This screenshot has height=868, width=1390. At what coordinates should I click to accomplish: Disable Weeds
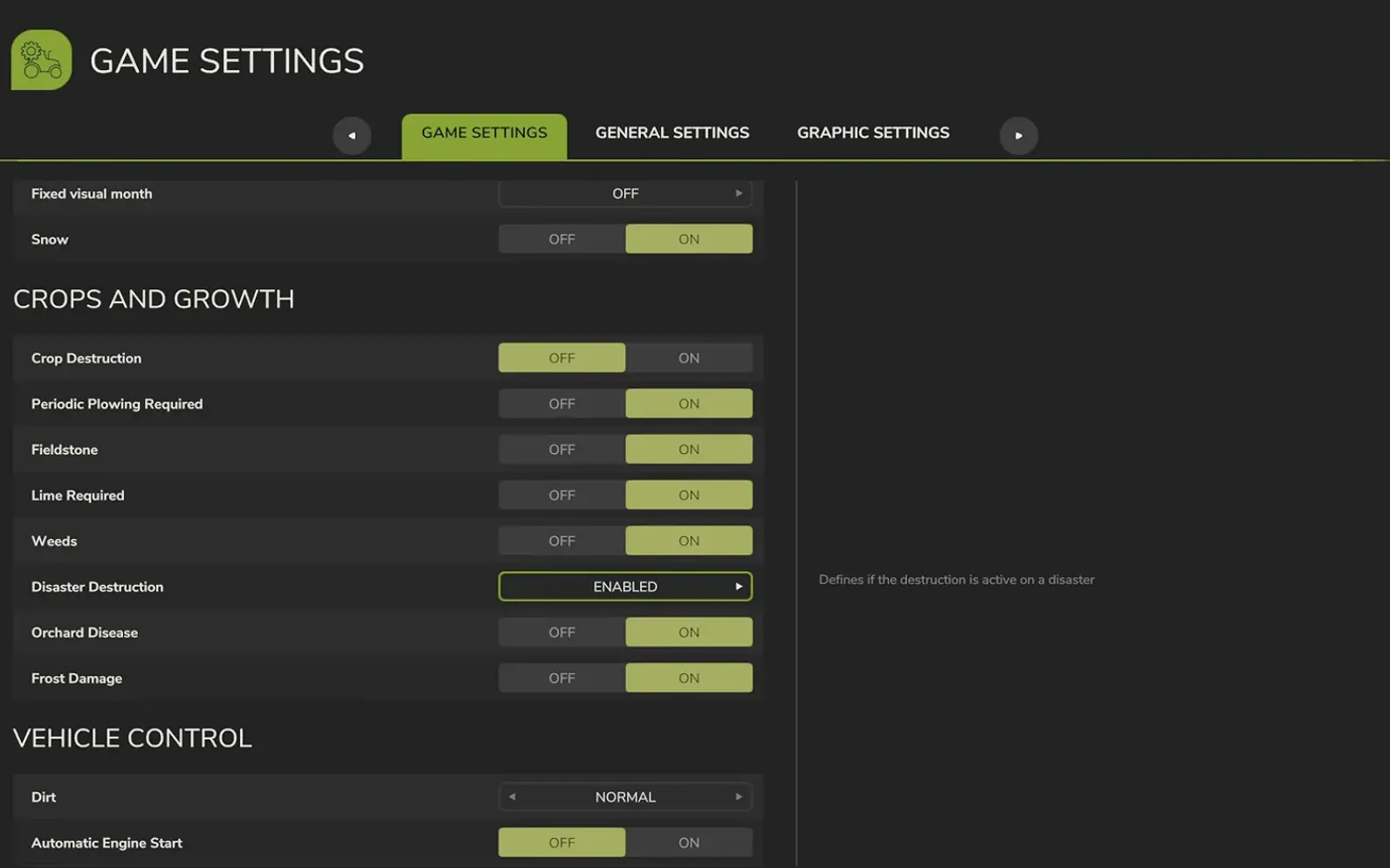pos(561,541)
